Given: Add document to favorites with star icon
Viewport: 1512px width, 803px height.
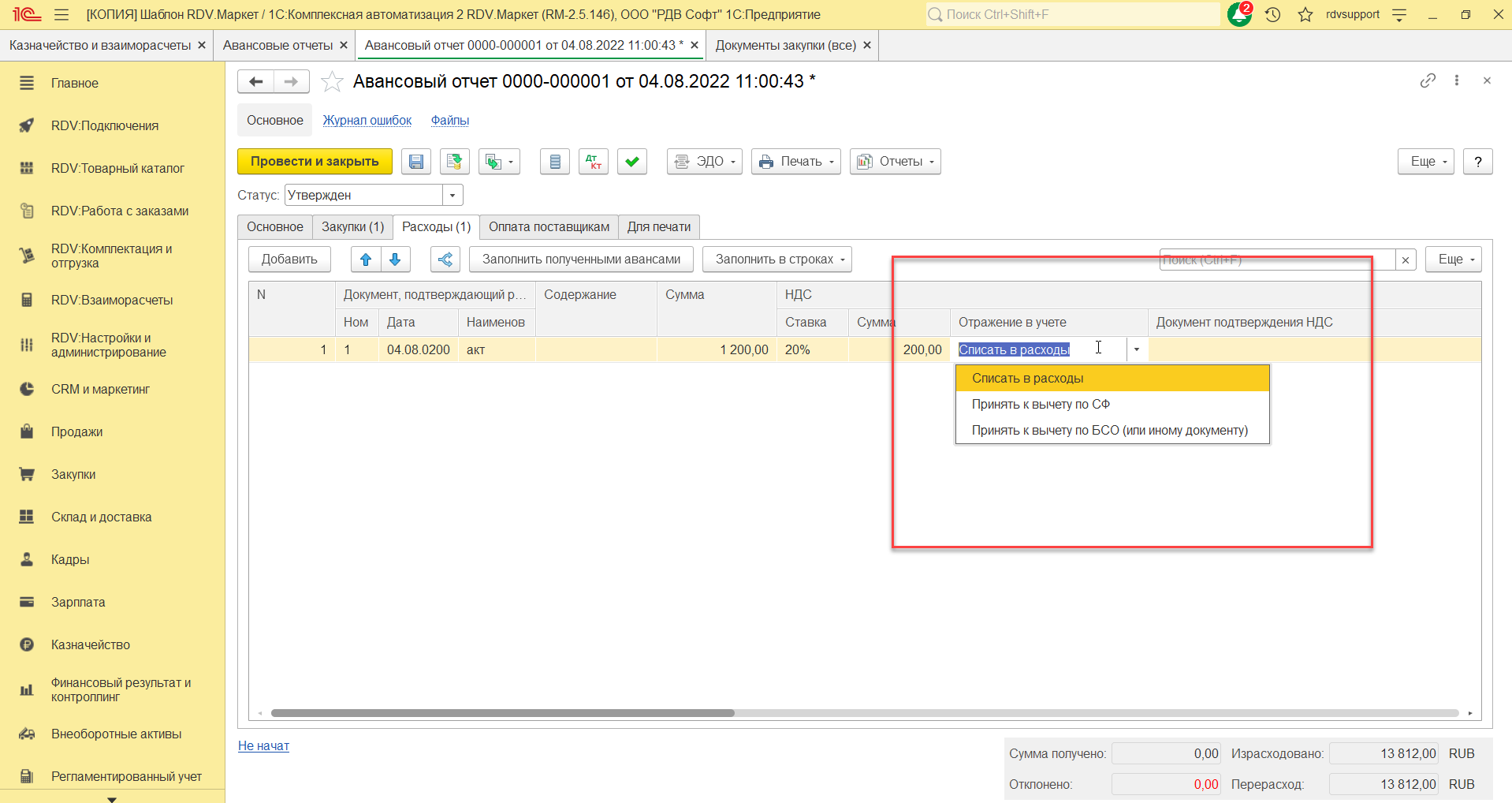Looking at the screenshot, I should coord(333,81).
